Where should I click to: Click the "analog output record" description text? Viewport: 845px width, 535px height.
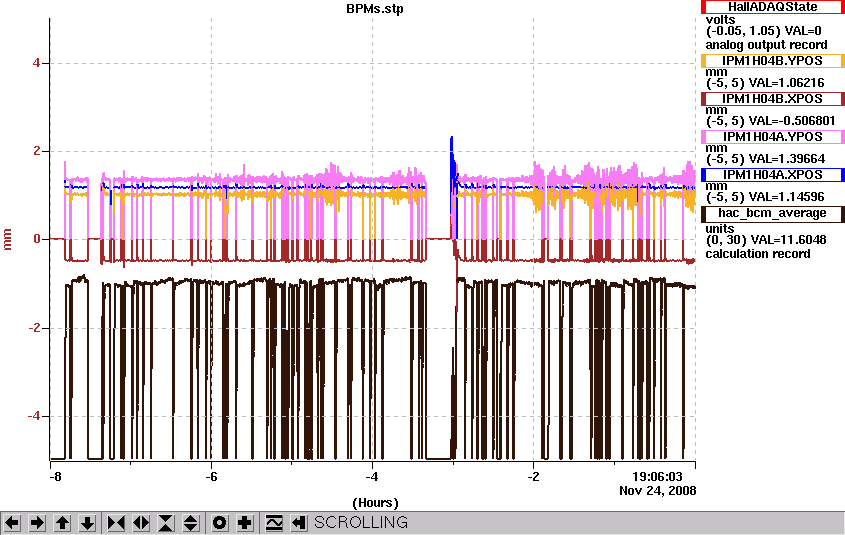tap(766, 45)
